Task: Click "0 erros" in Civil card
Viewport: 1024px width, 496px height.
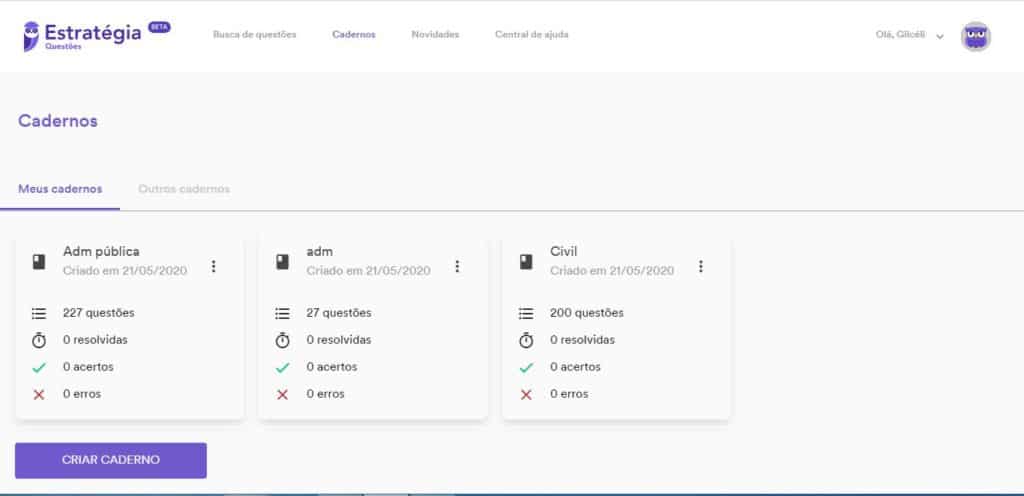Action: click(569, 394)
